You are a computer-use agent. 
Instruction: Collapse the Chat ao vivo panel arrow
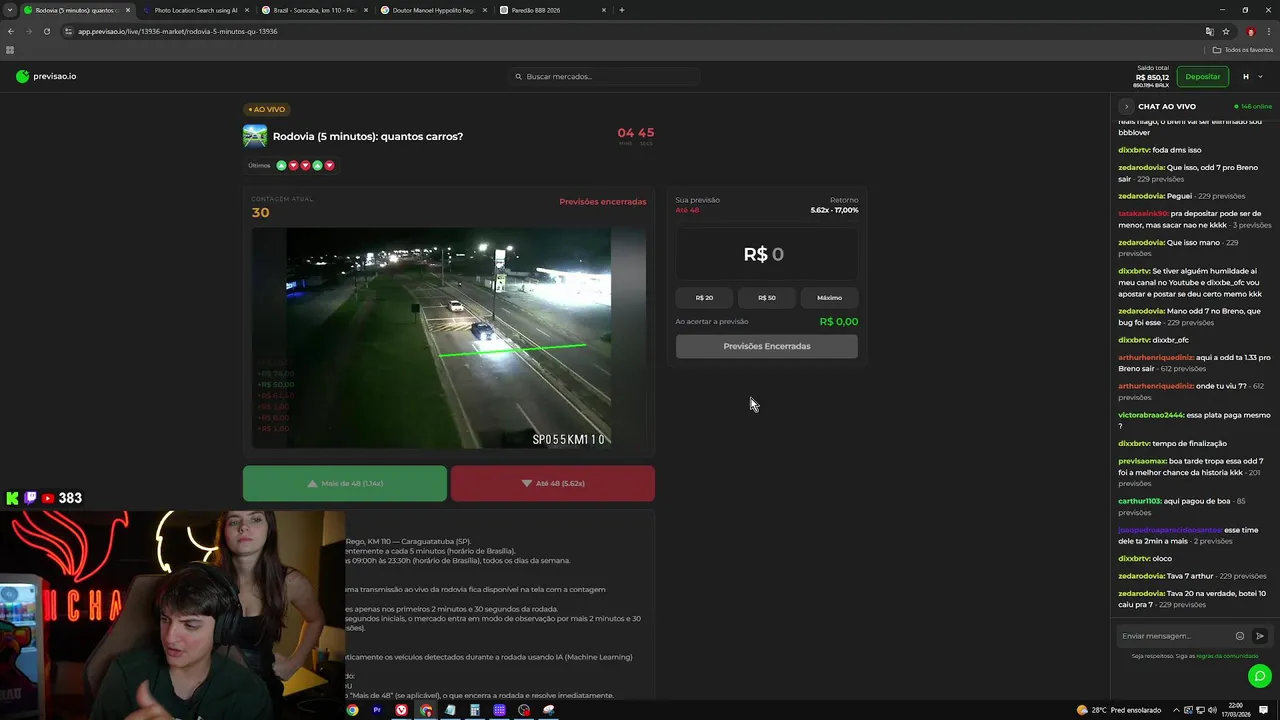(x=1126, y=106)
